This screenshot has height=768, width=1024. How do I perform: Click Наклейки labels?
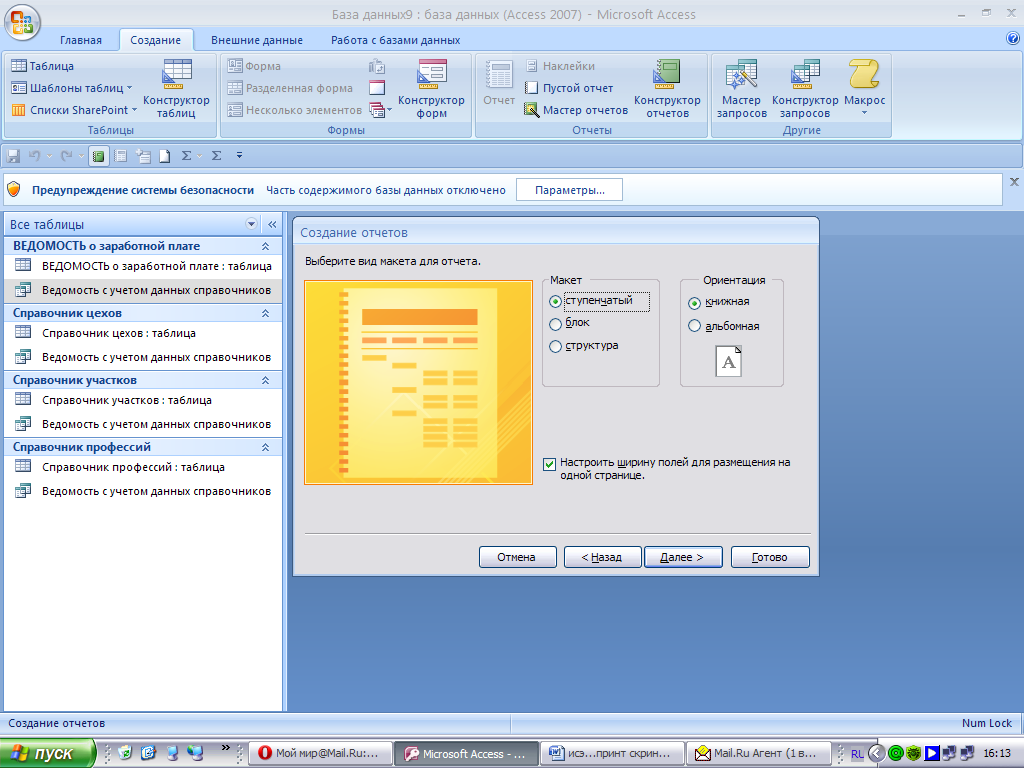pos(560,65)
